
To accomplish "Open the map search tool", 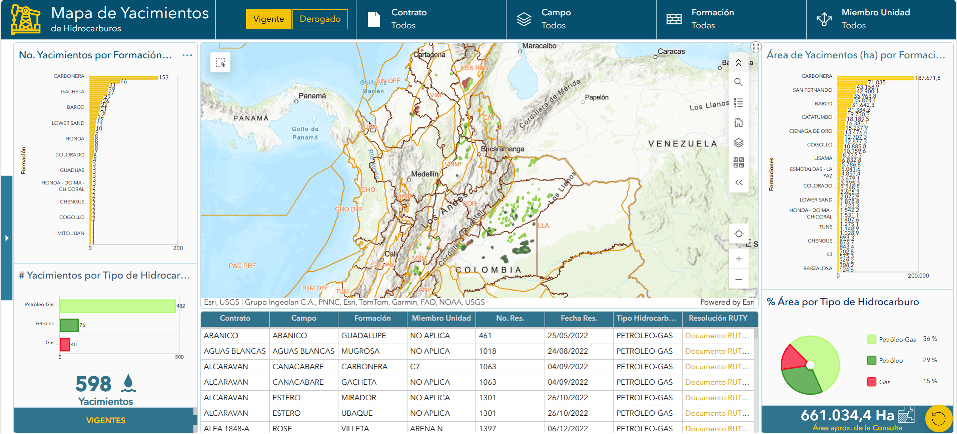I will (738, 81).
